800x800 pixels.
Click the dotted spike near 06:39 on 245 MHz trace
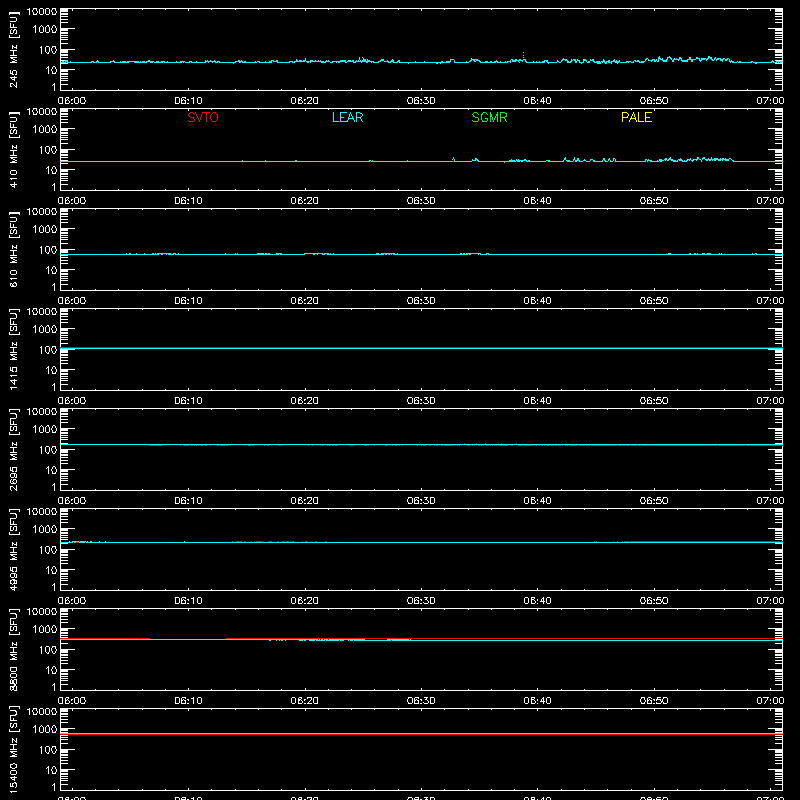pos(523,56)
